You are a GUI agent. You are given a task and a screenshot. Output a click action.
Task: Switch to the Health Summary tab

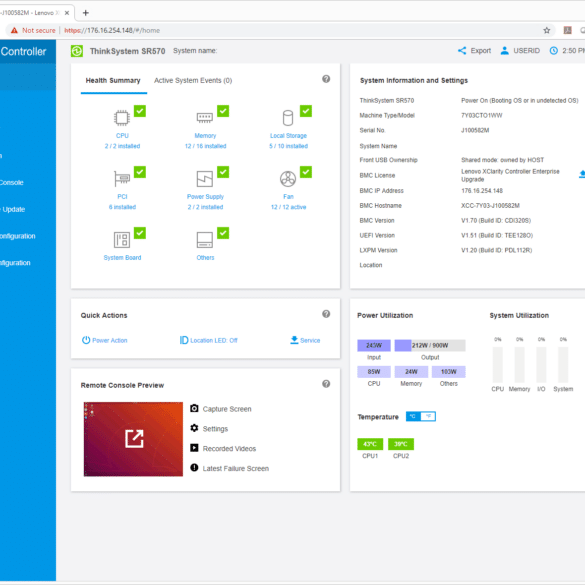[x=113, y=81]
